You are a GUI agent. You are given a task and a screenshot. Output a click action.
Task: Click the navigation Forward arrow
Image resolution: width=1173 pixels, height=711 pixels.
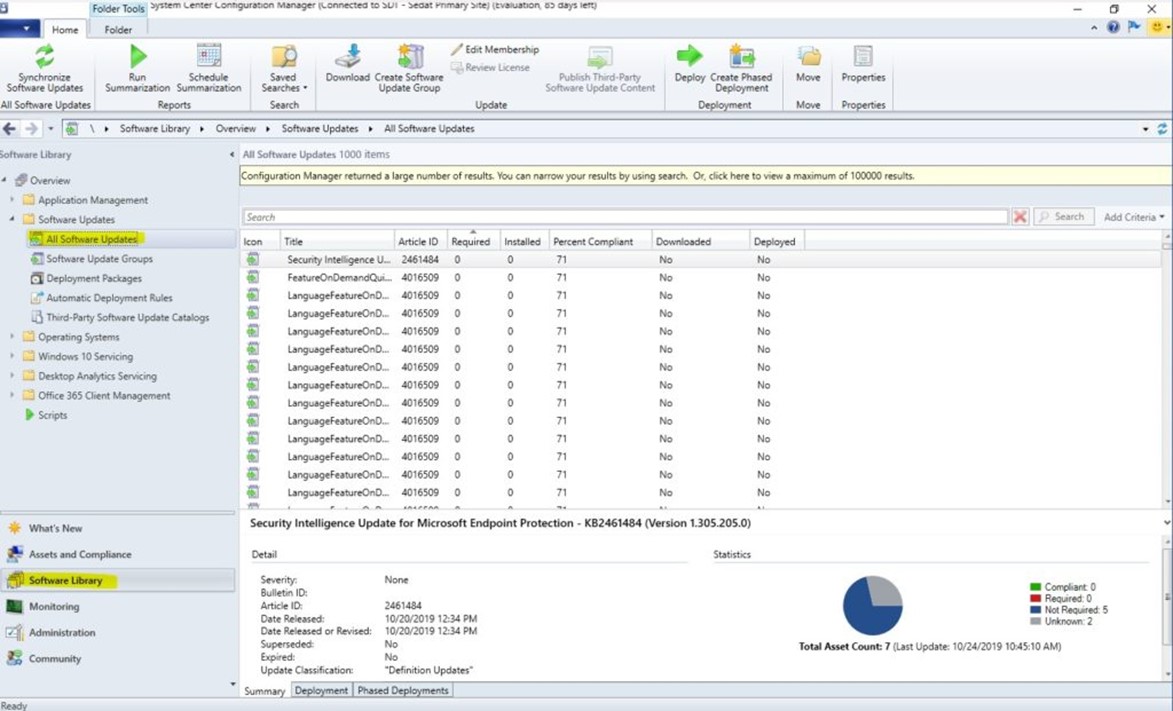pos(31,129)
